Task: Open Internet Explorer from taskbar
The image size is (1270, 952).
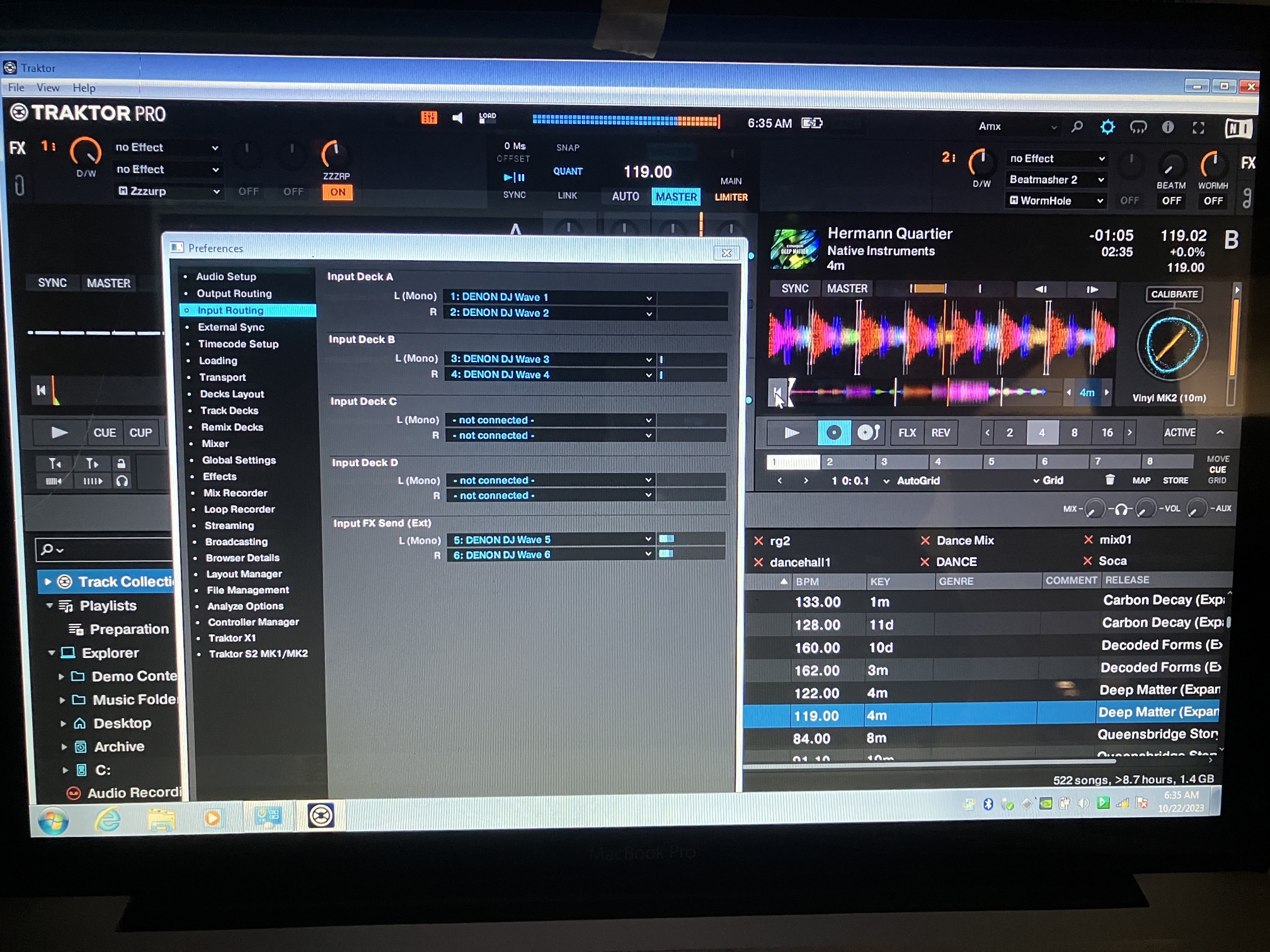Action: 108,819
